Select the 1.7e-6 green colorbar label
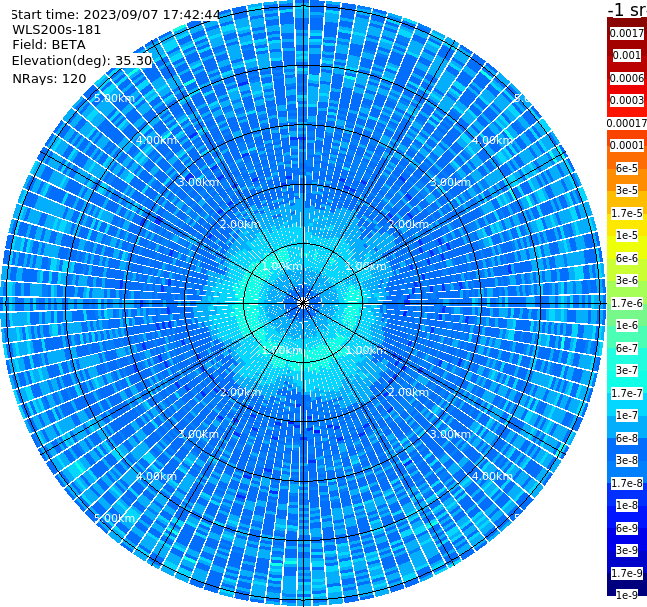The height and width of the screenshot is (607, 647). 627,303
